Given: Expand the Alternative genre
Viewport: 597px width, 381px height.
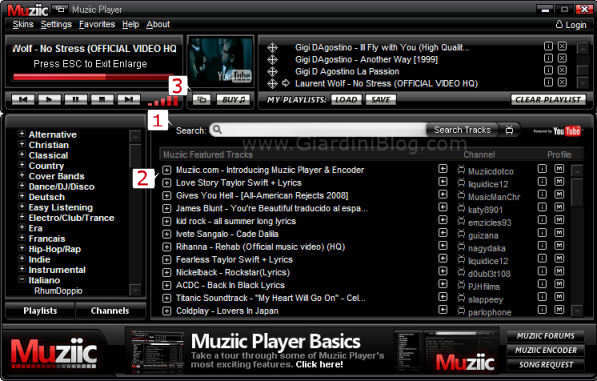Looking at the screenshot, I should click(22, 134).
